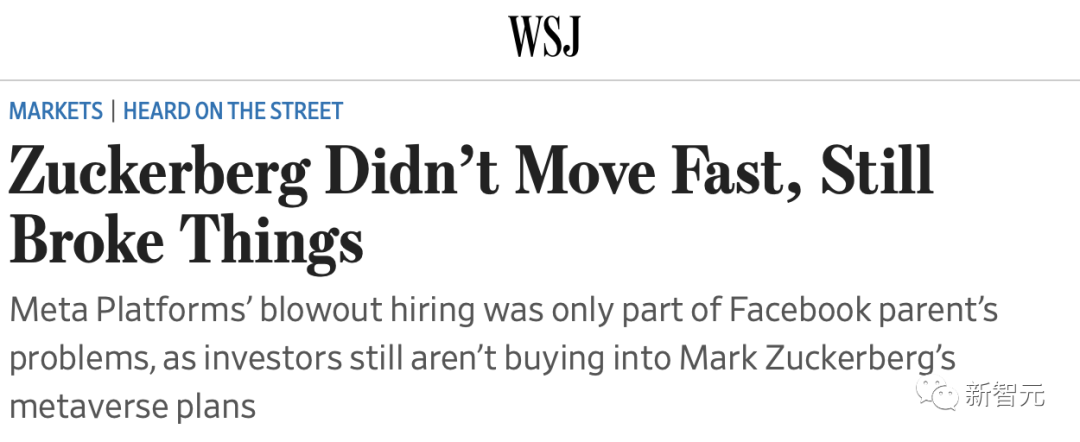Click the WSJ logo at top
This screenshot has height=442, width=1080.
click(x=544, y=37)
